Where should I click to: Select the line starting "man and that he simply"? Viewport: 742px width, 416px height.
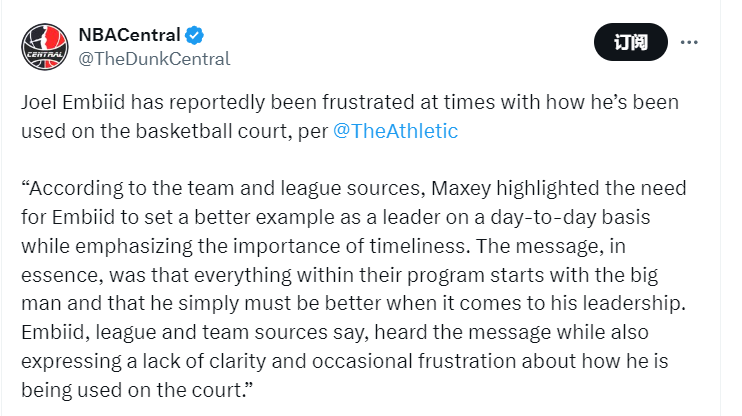click(353, 303)
